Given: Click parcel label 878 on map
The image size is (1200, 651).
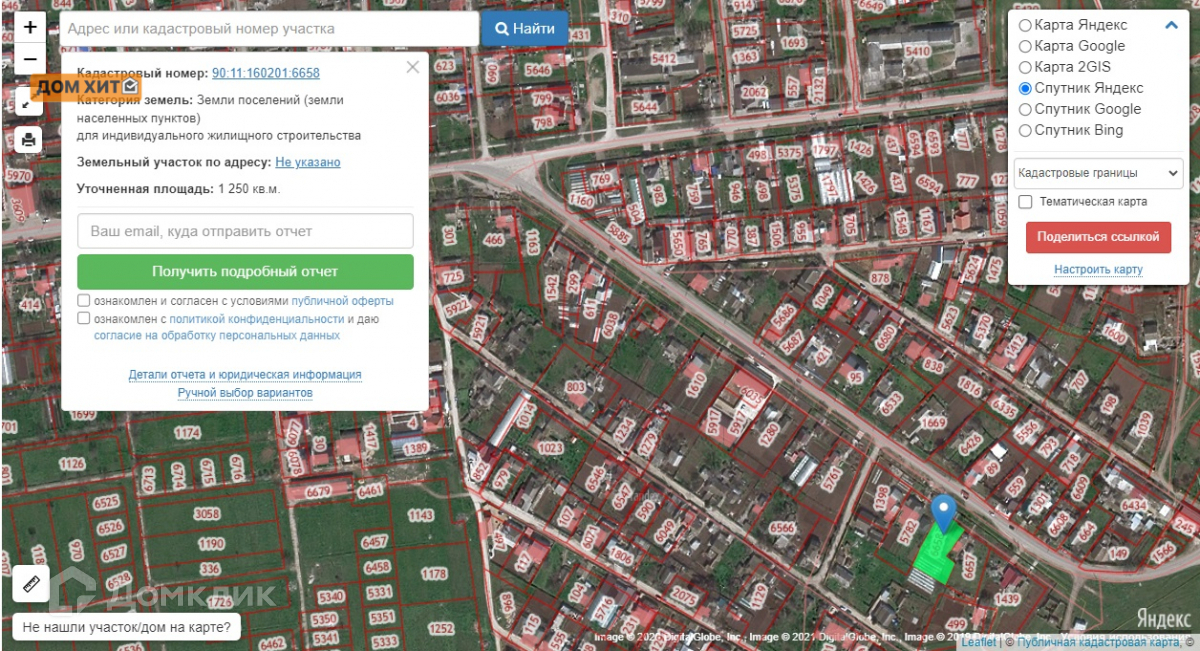Looking at the screenshot, I should point(880,277).
